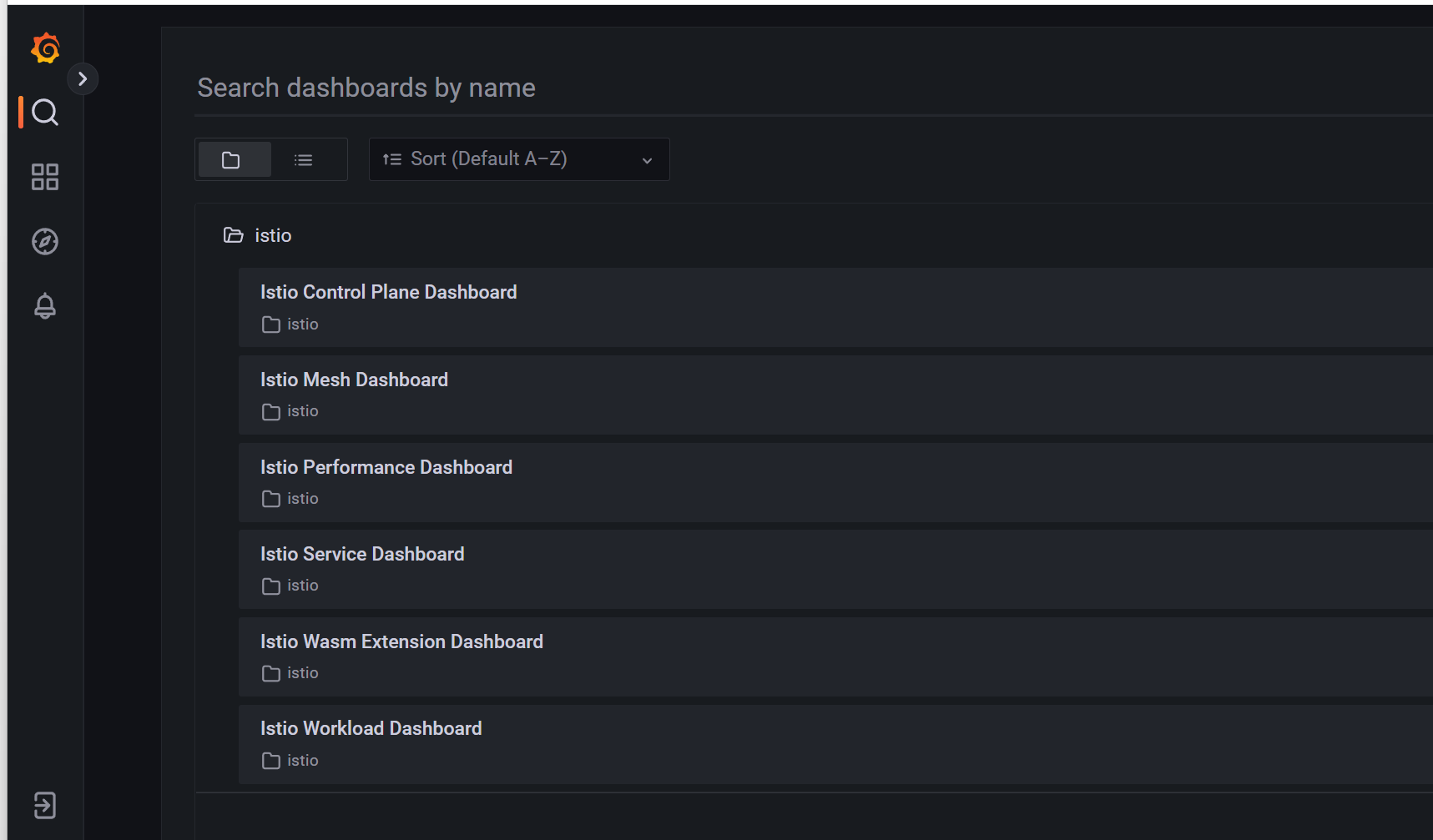
Task: Open the Alerting bell icon
Action: 45,306
